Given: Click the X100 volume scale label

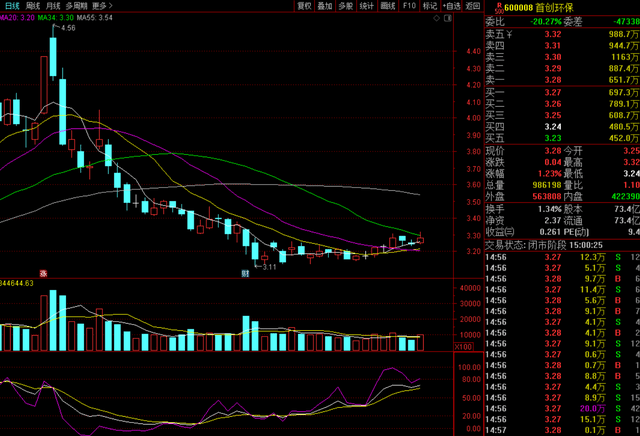Looking at the screenshot, I should [x=463, y=347].
